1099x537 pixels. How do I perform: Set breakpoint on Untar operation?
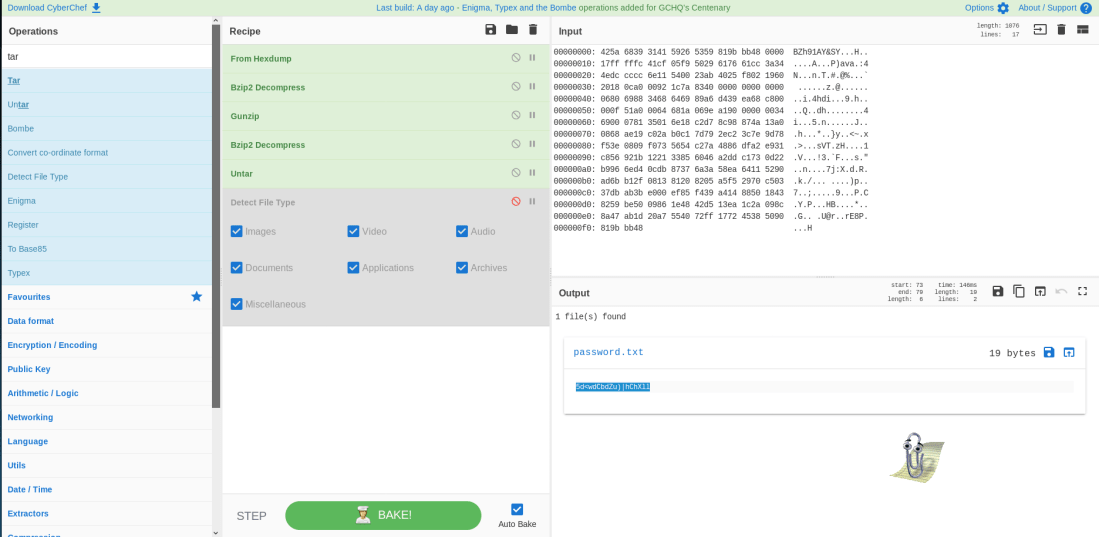532,173
